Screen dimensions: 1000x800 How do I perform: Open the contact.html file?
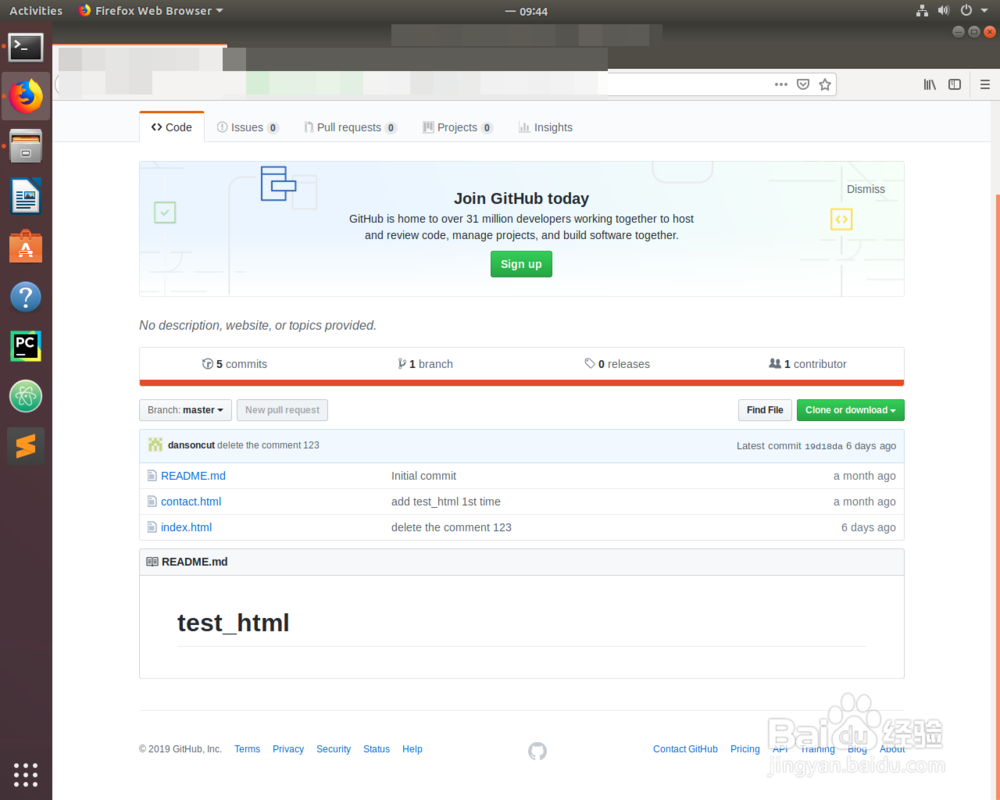191,501
